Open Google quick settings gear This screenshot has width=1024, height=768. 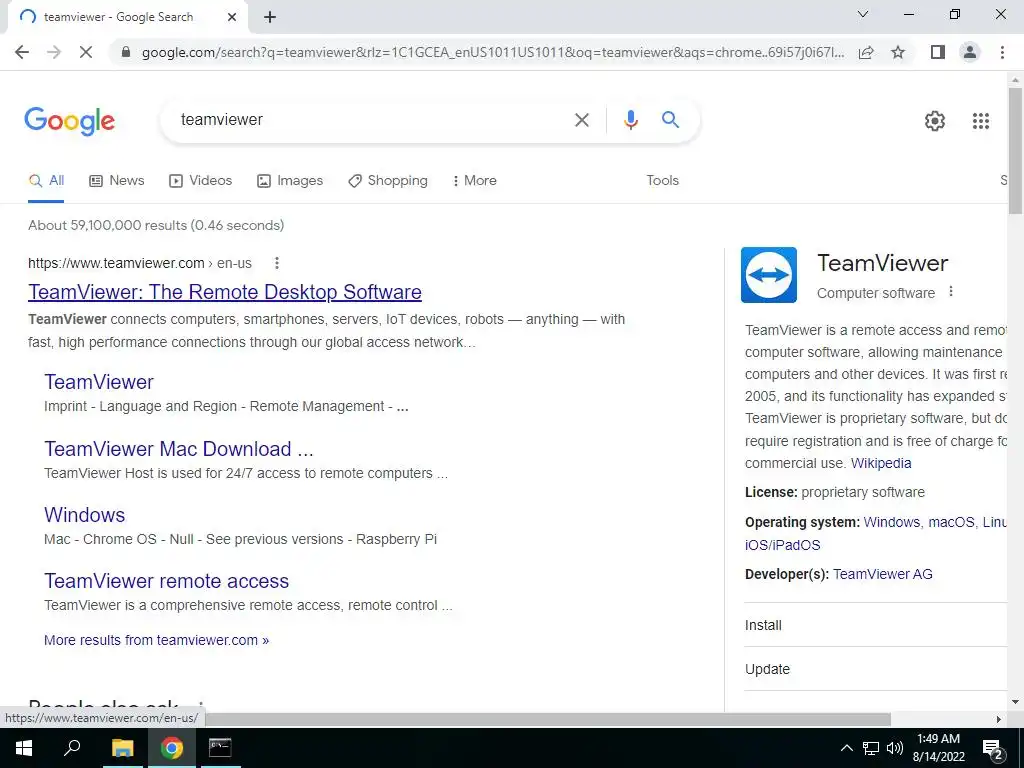point(935,121)
